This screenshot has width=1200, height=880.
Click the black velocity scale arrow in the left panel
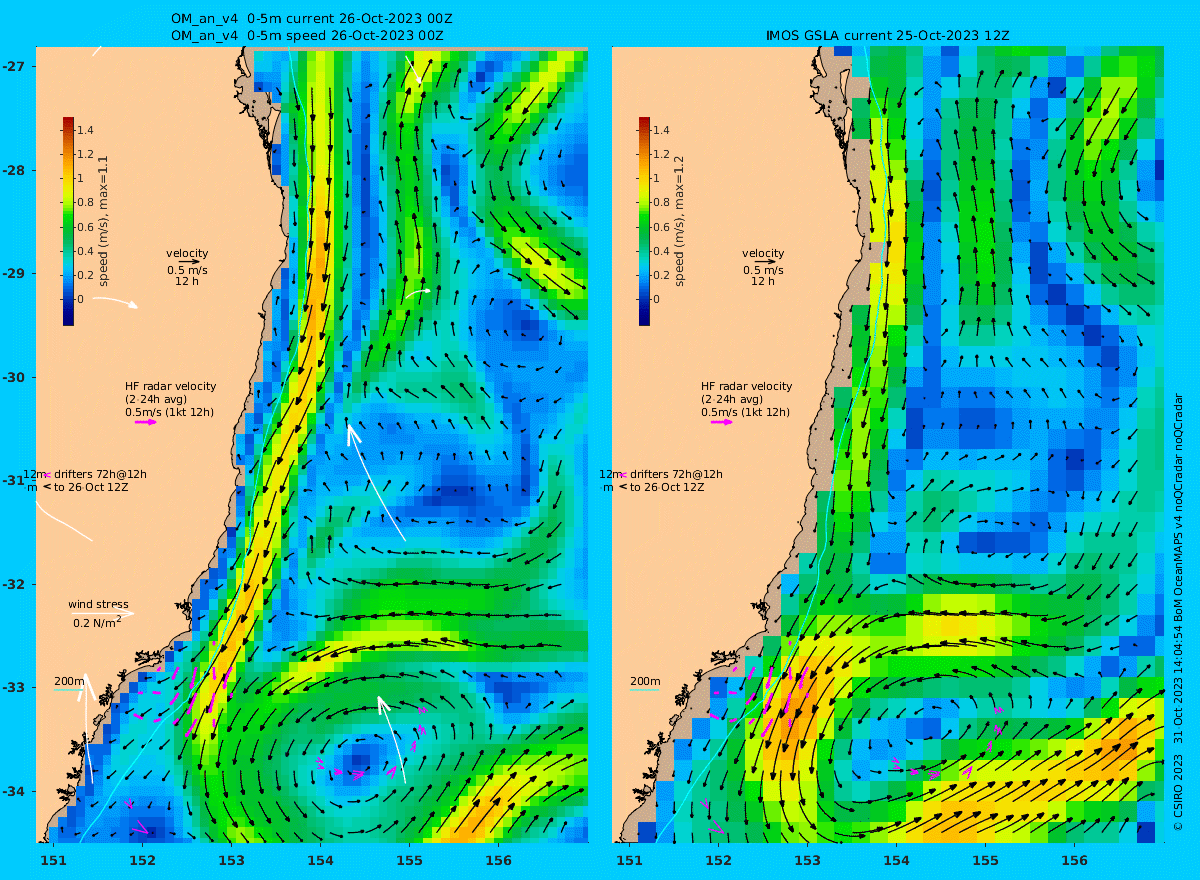click(190, 262)
